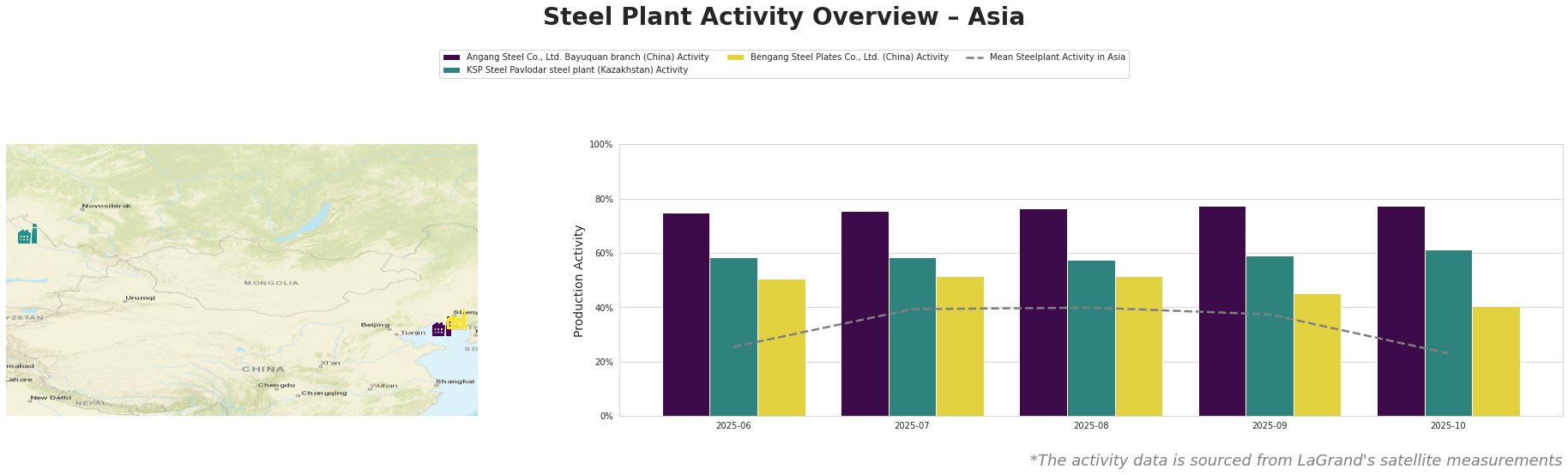Click the purple Angang factory map icon
This screenshot has height=475, width=1568.
tap(440, 329)
